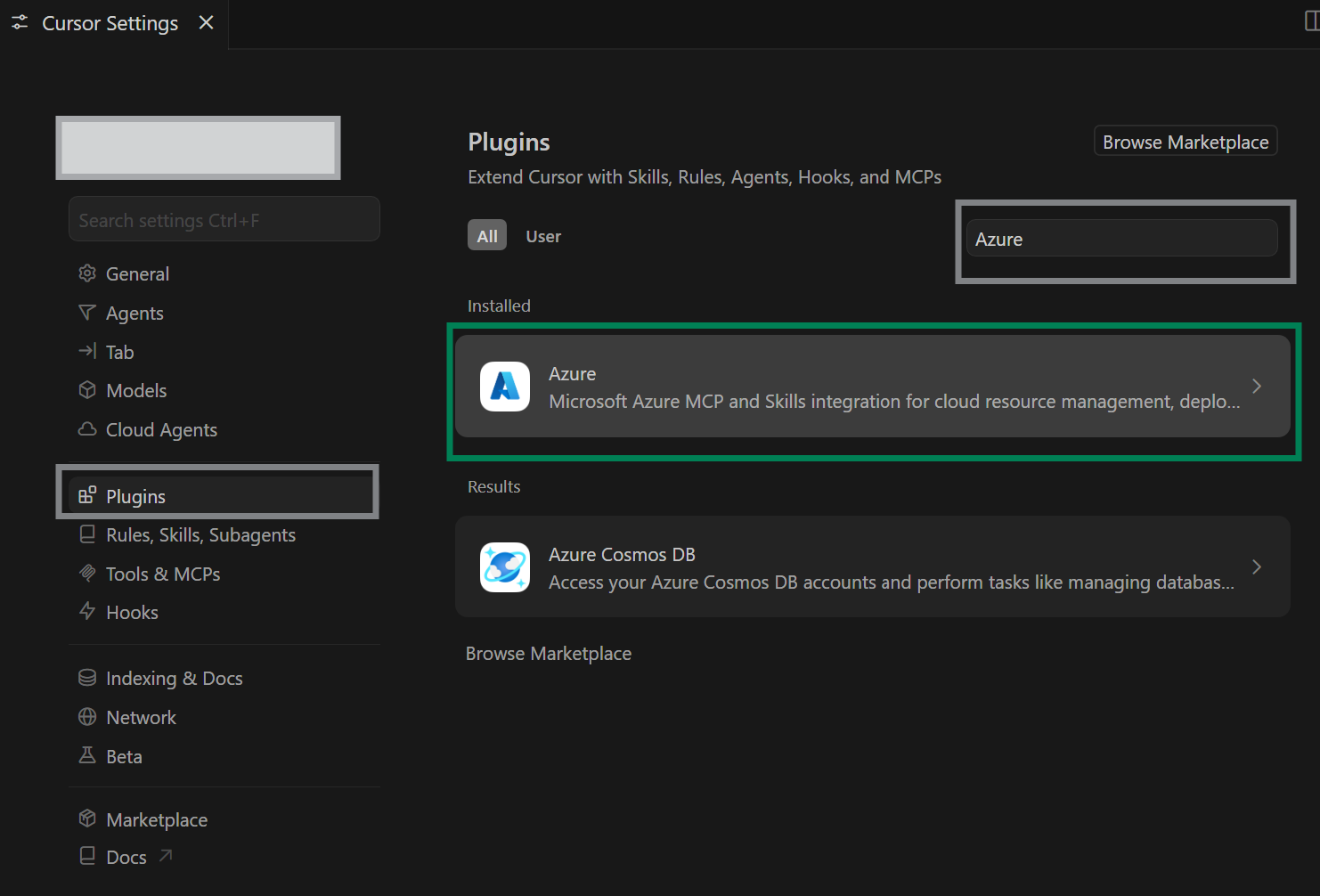The width and height of the screenshot is (1320, 896).
Task: Open the Azure plugin description text
Action: coord(894,402)
